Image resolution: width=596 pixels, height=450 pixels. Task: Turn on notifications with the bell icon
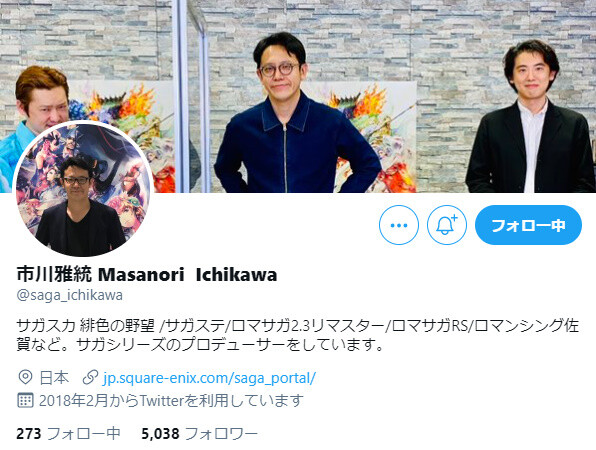pos(447,225)
